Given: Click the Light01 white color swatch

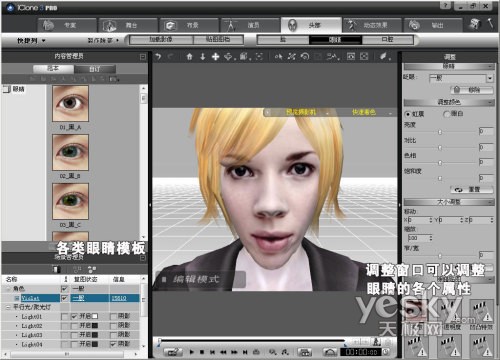Looking at the screenshot, I should [95, 316].
